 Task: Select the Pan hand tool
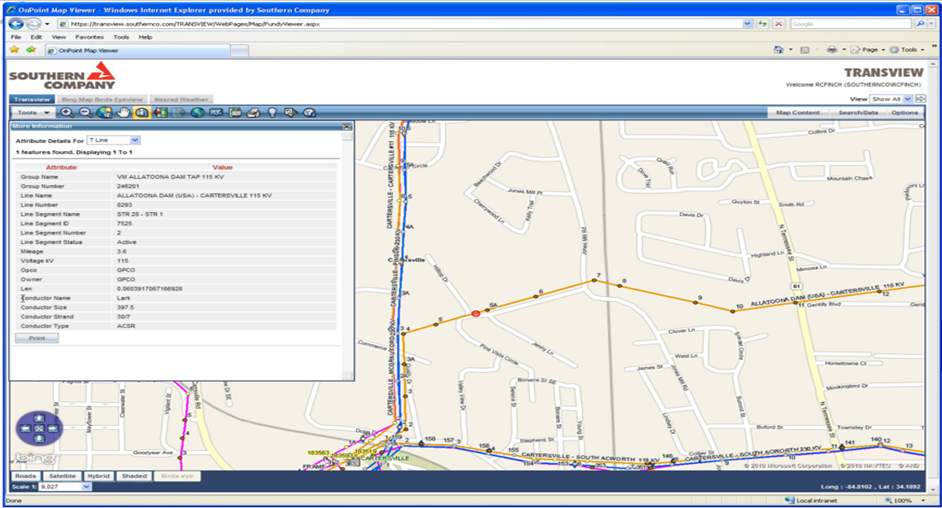pyautogui.click(x=123, y=112)
